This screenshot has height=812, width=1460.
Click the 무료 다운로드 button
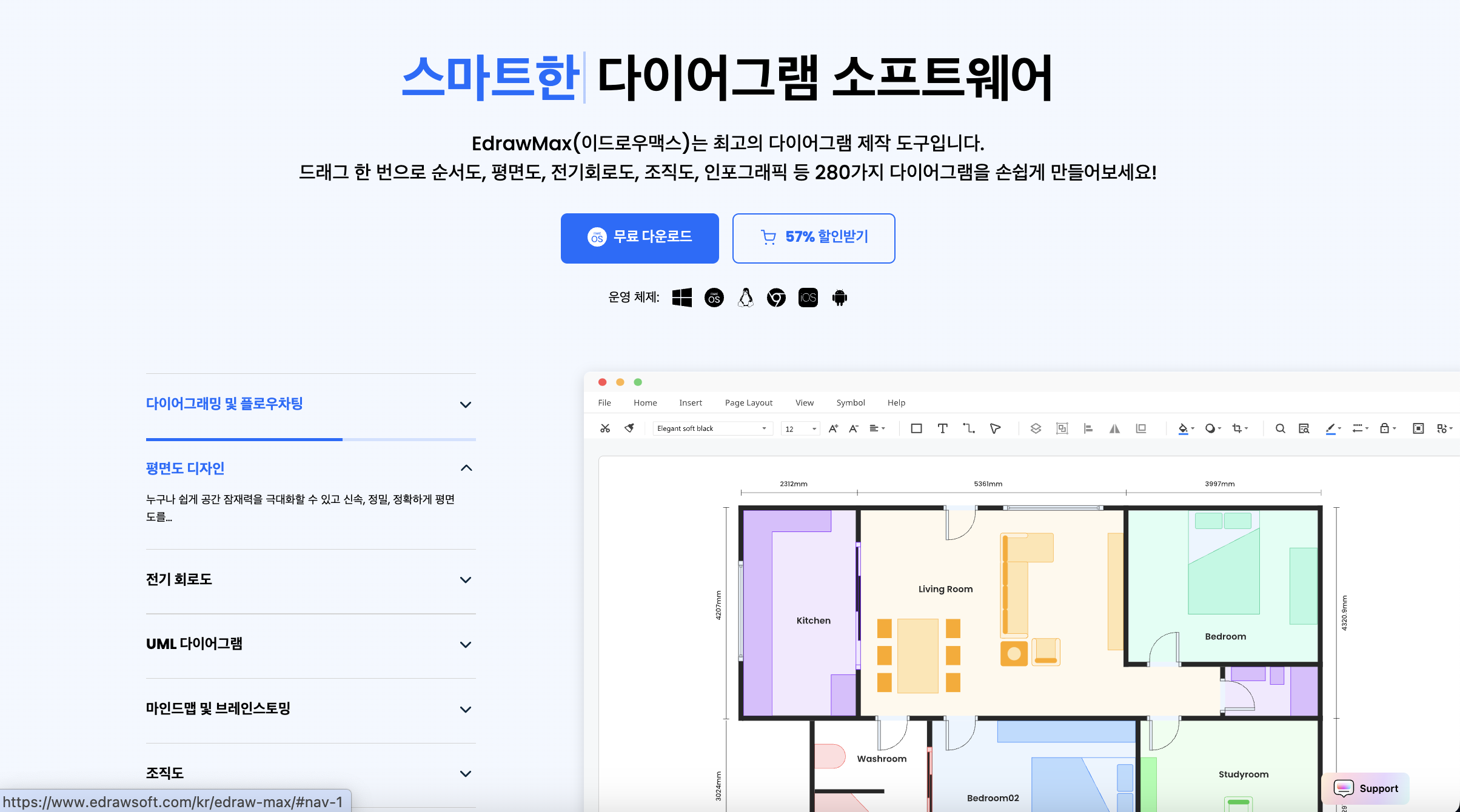(x=640, y=238)
